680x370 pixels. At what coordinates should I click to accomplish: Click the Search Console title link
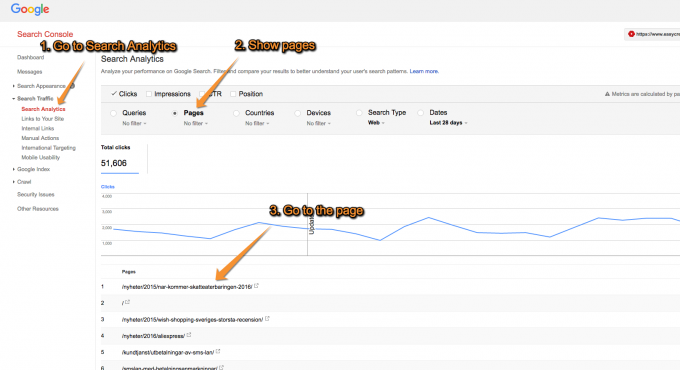45,34
